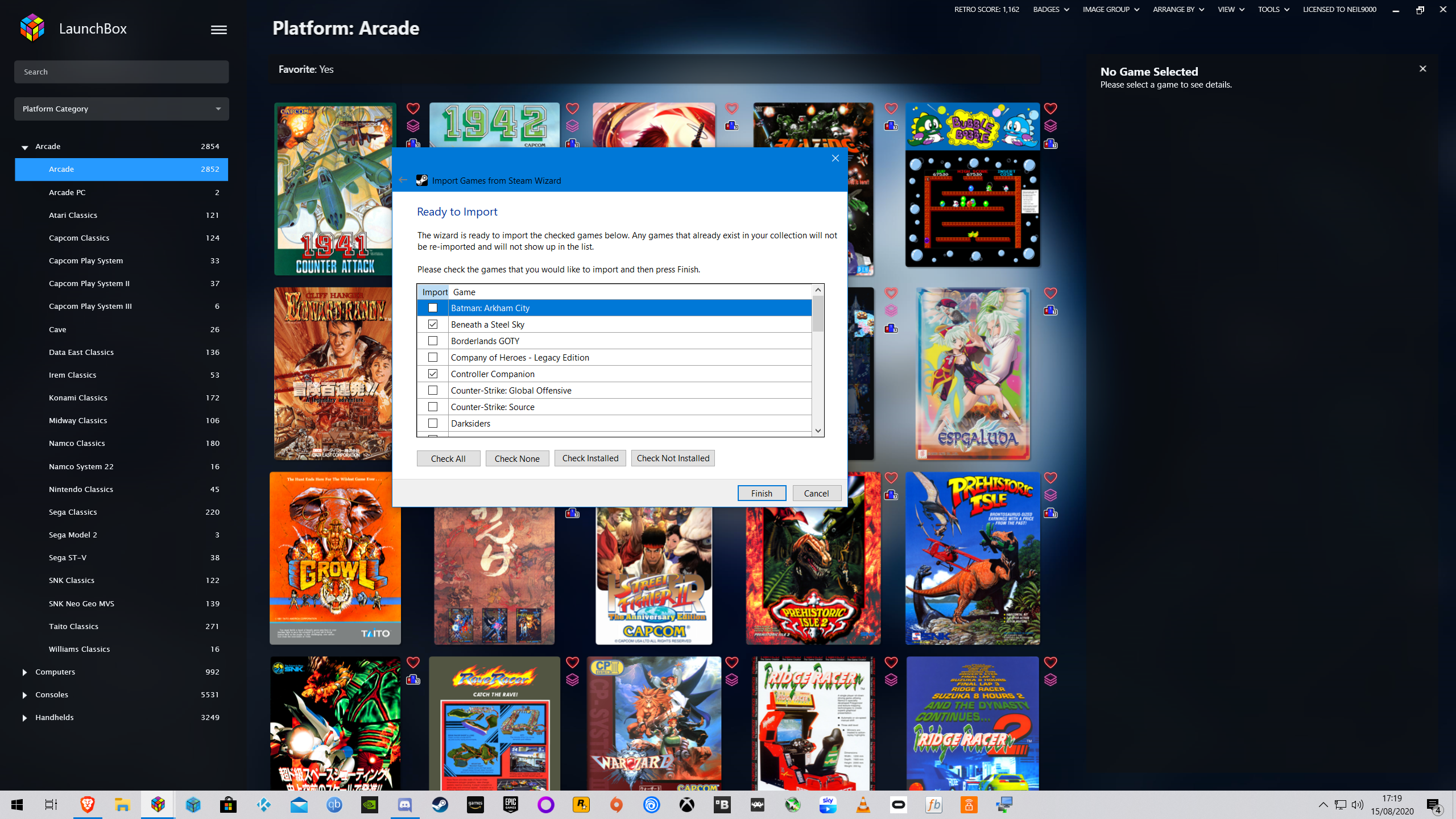Viewport: 1456px width, 819px height.
Task: Open Steam from the taskbar
Action: pos(440,805)
